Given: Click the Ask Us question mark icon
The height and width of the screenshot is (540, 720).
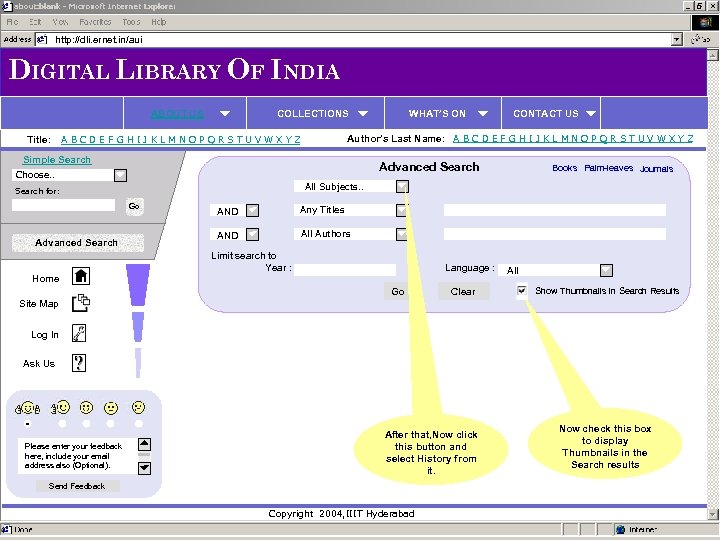Looking at the screenshot, I should tap(79, 363).
